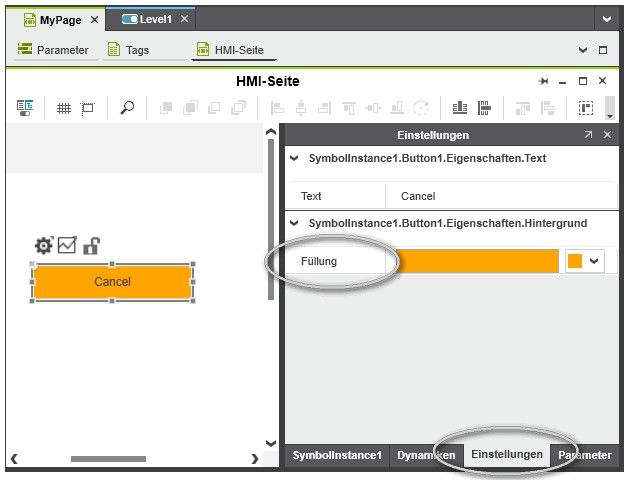The image size is (629, 485).
Task: Toggle the padlock icon above the Cancel button
Action: [91, 245]
